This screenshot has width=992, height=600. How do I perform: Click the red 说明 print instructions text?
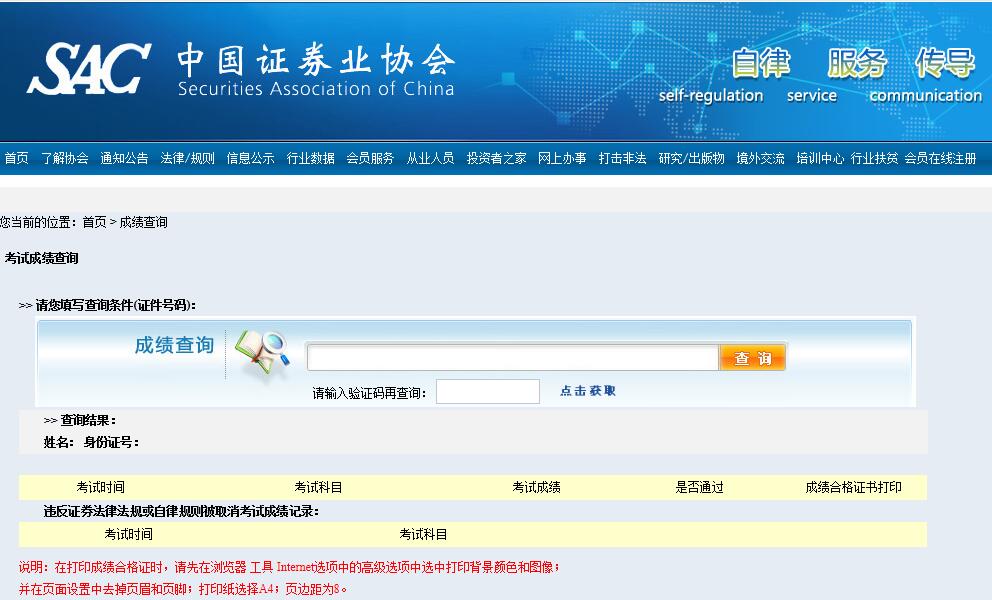pyautogui.click(x=289, y=578)
